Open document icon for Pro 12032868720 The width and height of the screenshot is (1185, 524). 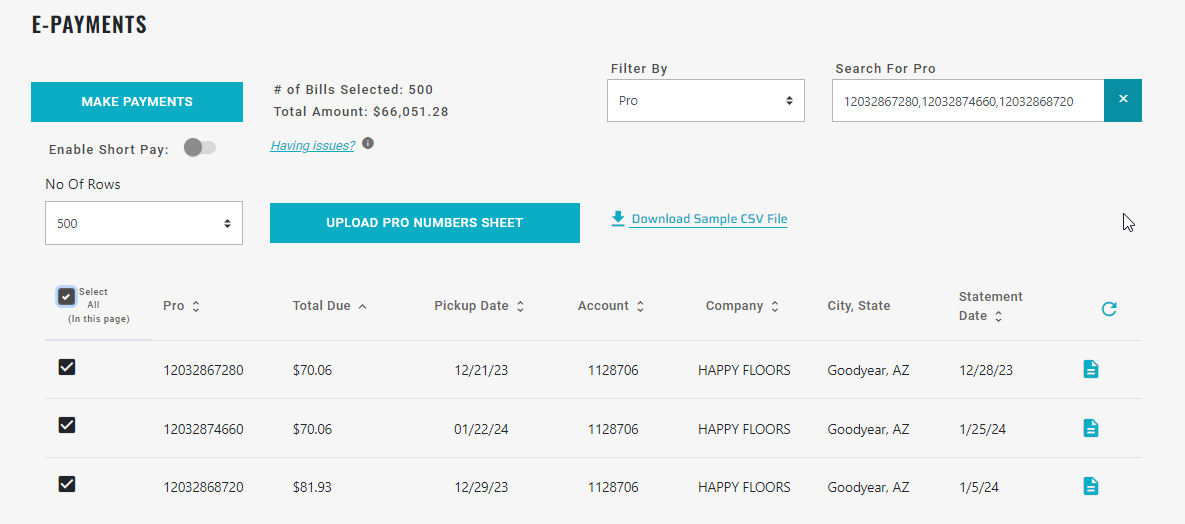pyautogui.click(x=1090, y=486)
